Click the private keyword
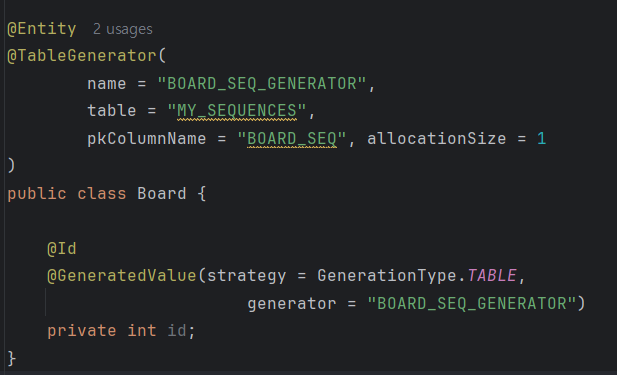The image size is (617, 375). coord(82,331)
